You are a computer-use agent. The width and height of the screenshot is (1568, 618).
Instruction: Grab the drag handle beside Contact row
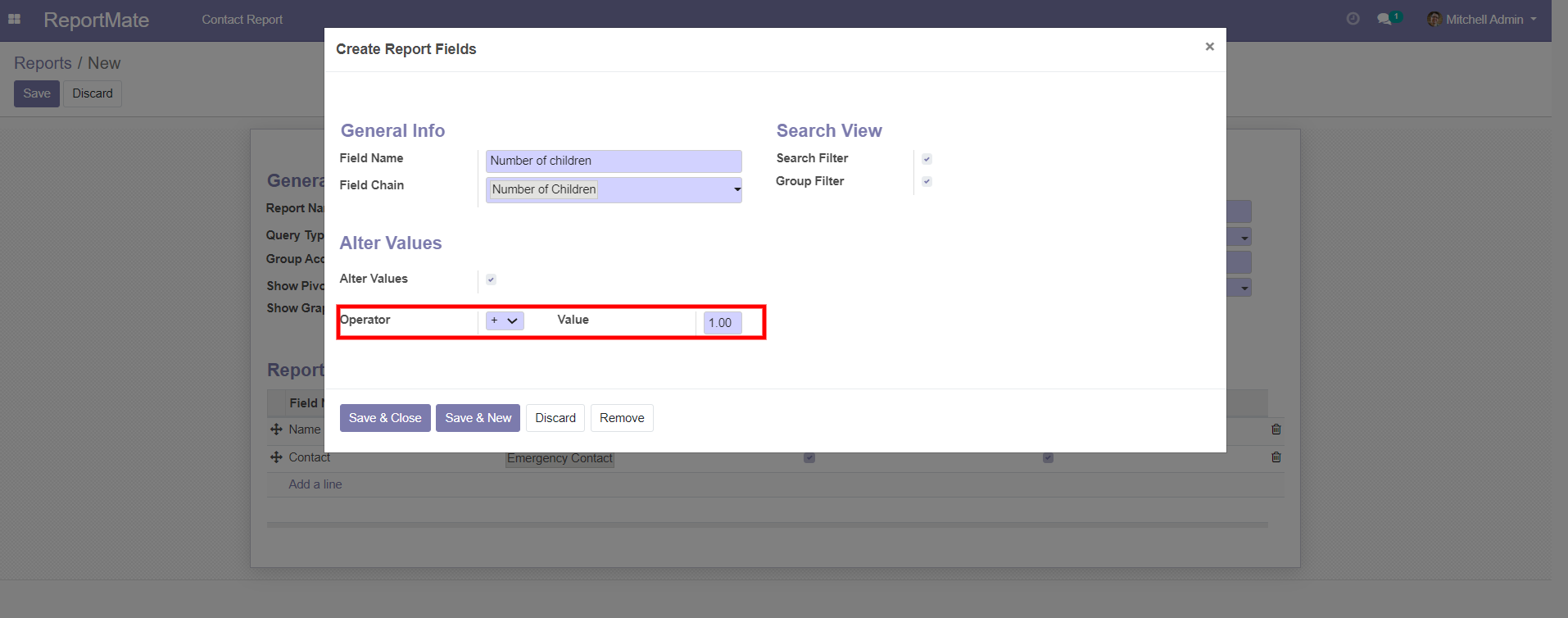tap(276, 457)
